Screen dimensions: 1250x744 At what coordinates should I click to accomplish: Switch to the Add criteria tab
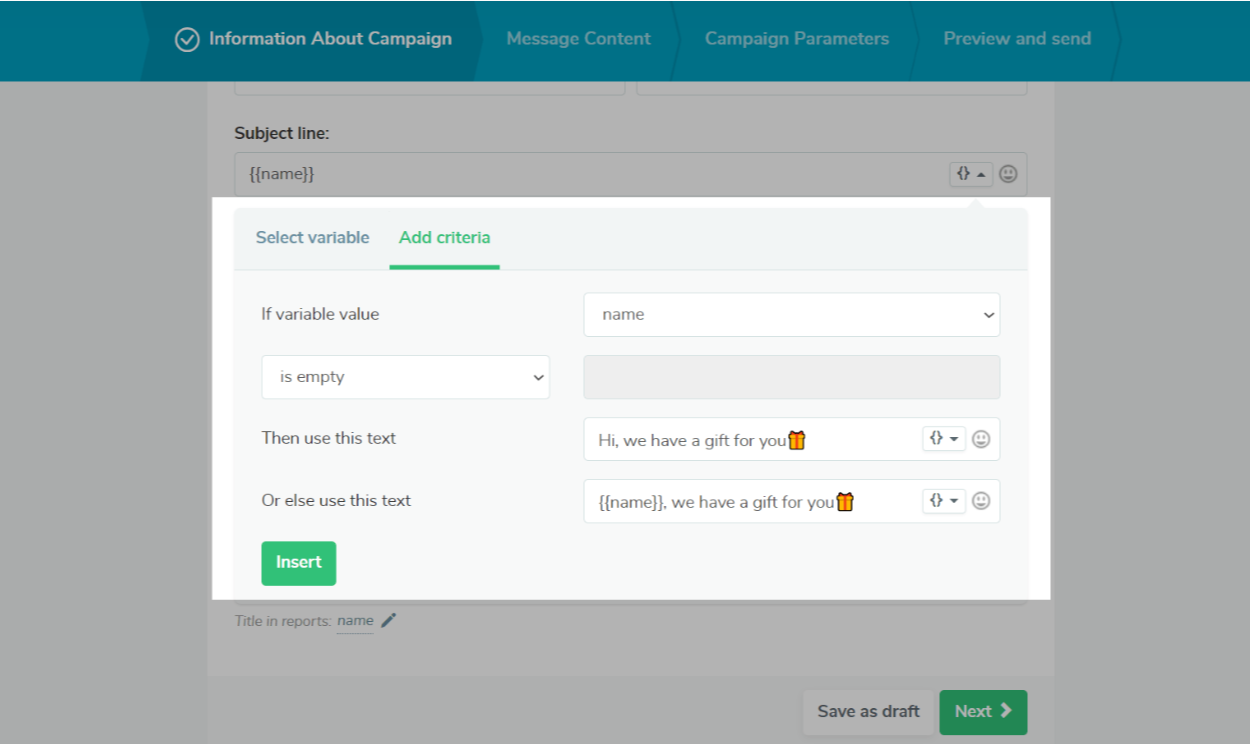click(x=444, y=237)
